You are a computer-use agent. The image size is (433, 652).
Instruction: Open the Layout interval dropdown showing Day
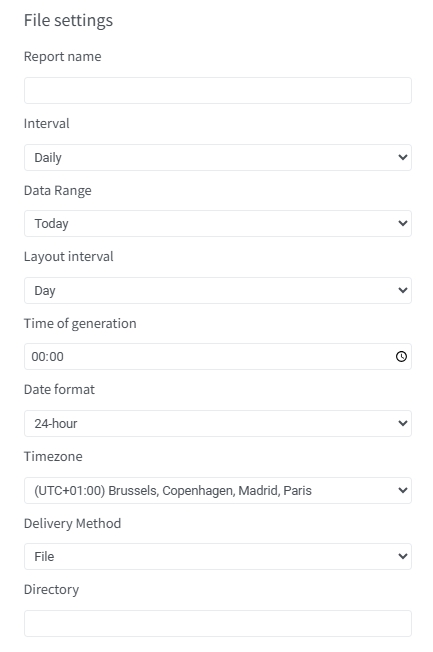[x=218, y=290]
